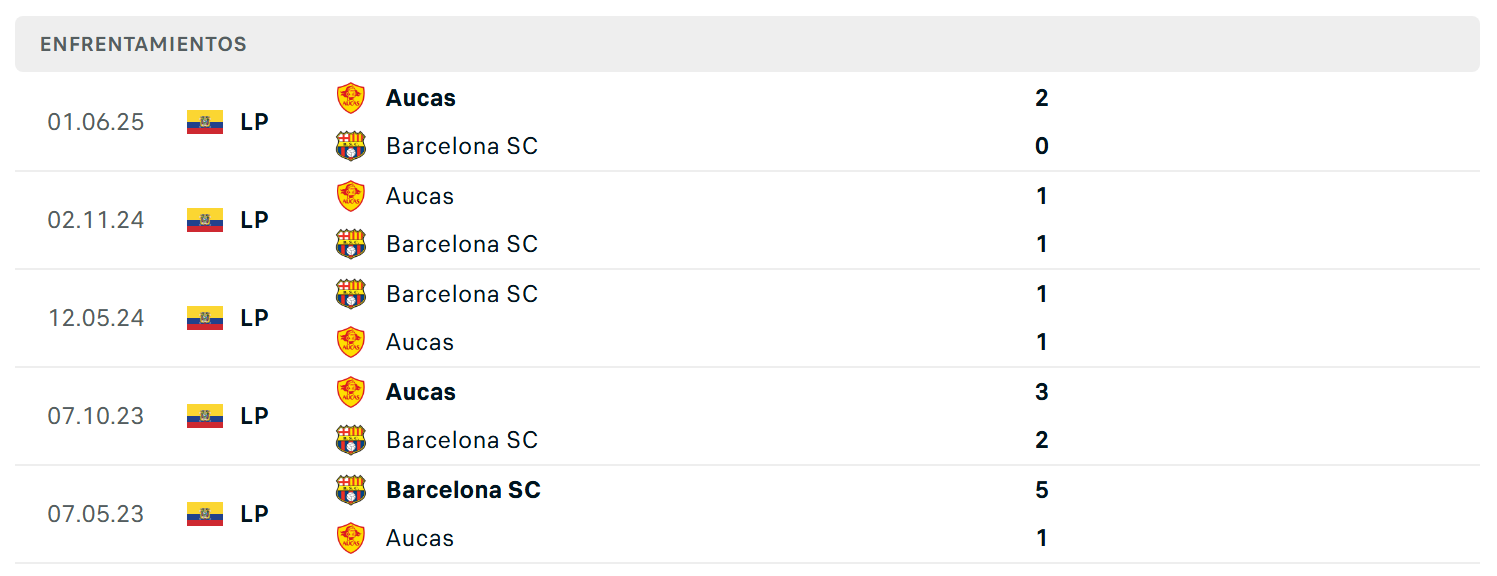The image size is (1497, 576).
Task: Click the Aucas crest in the 12.05.24 match
Action: (351, 342)
